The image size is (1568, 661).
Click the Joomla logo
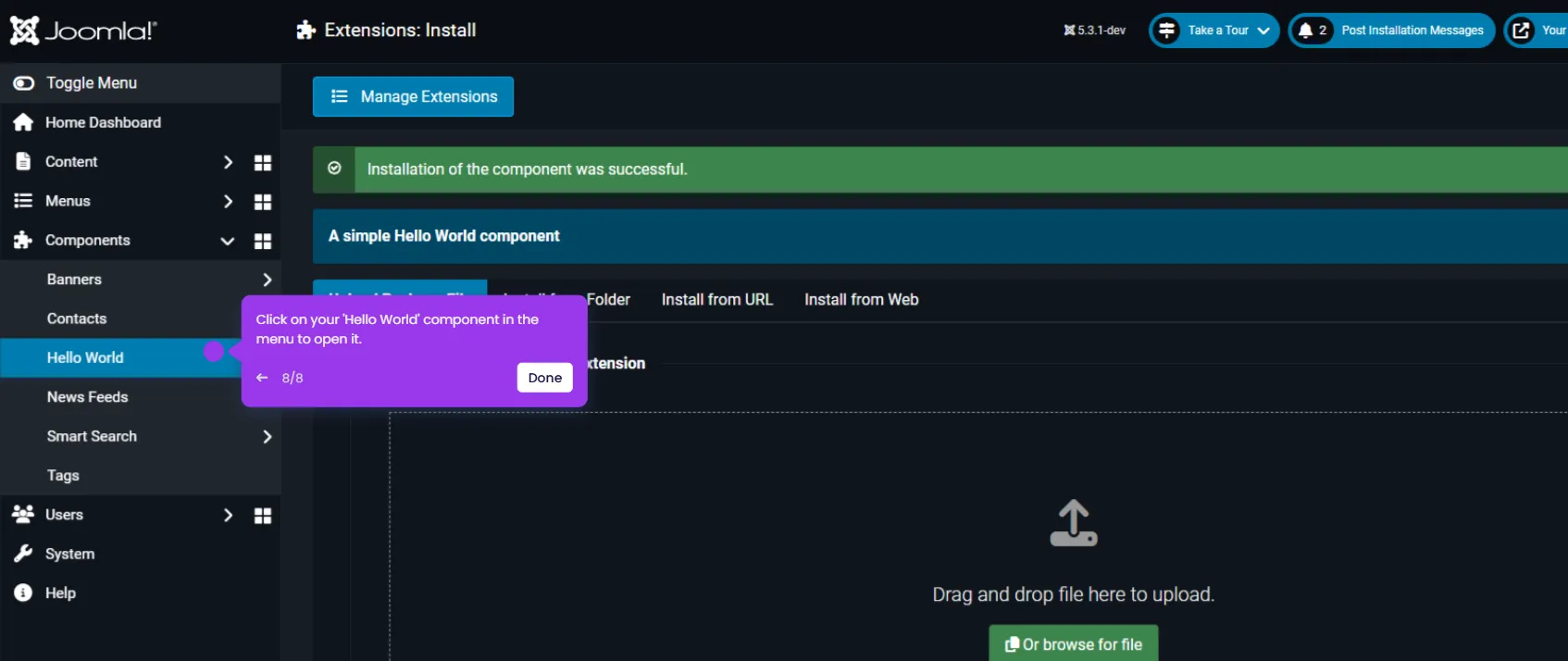point(83,31)
